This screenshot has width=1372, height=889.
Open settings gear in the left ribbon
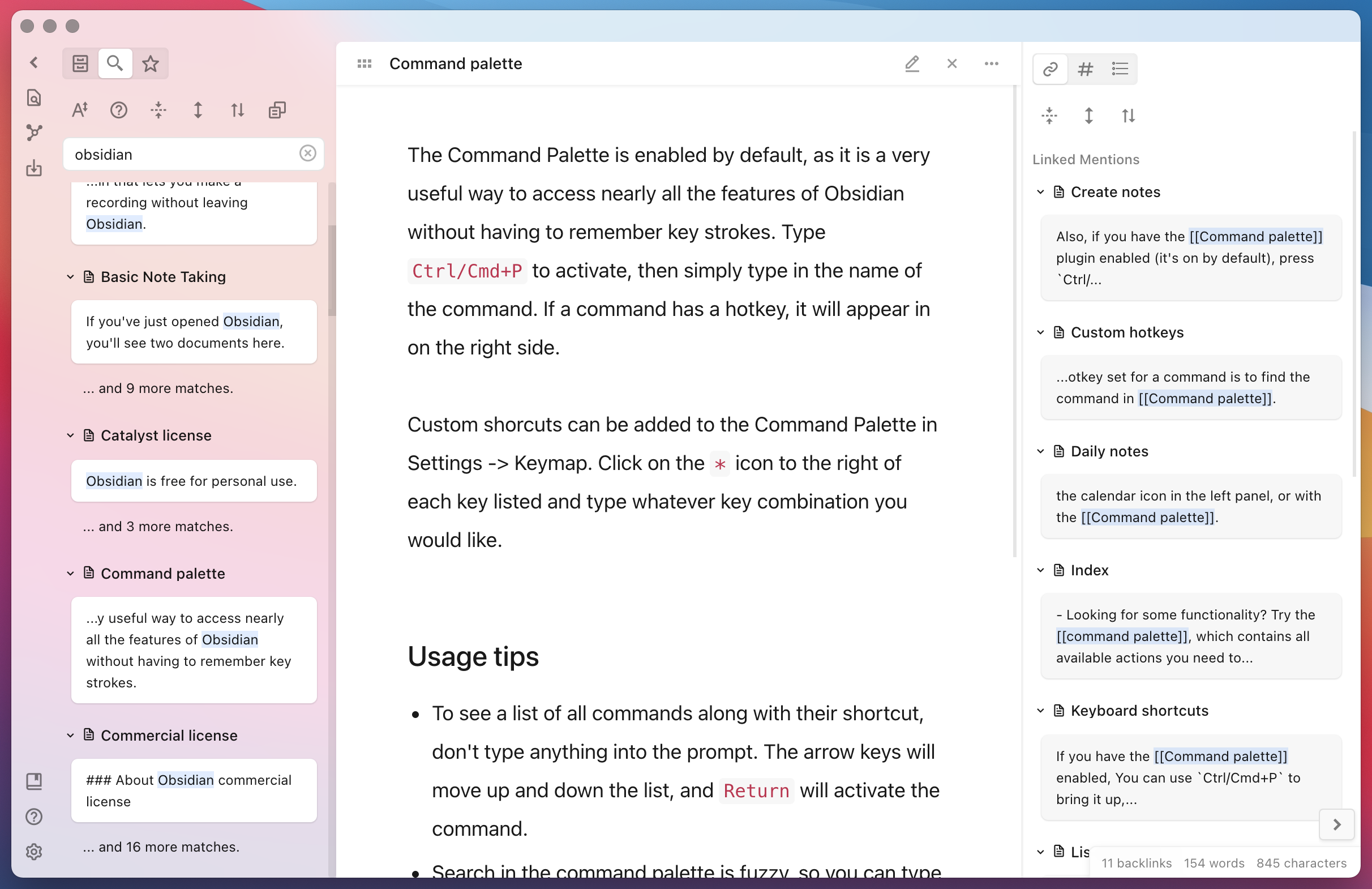coord(34,852)
